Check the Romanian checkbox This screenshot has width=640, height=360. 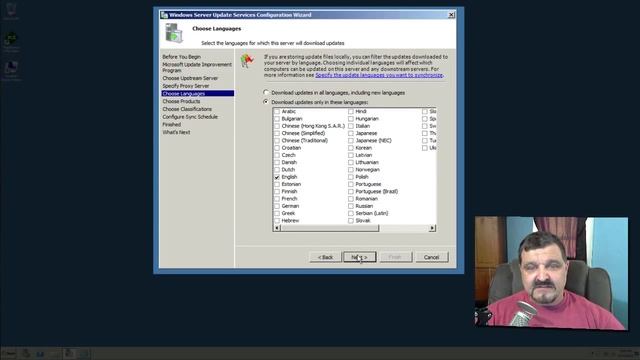[x=351, y=199]
